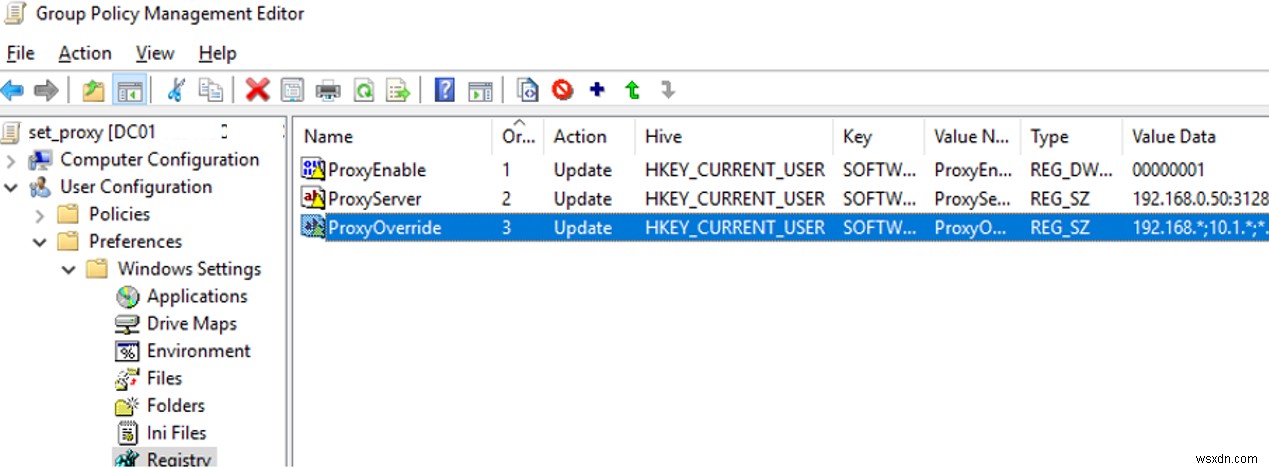The width and height of the screenshot is (1269, 469).
Task: Select the Policies folder
Action: point(119,214)
